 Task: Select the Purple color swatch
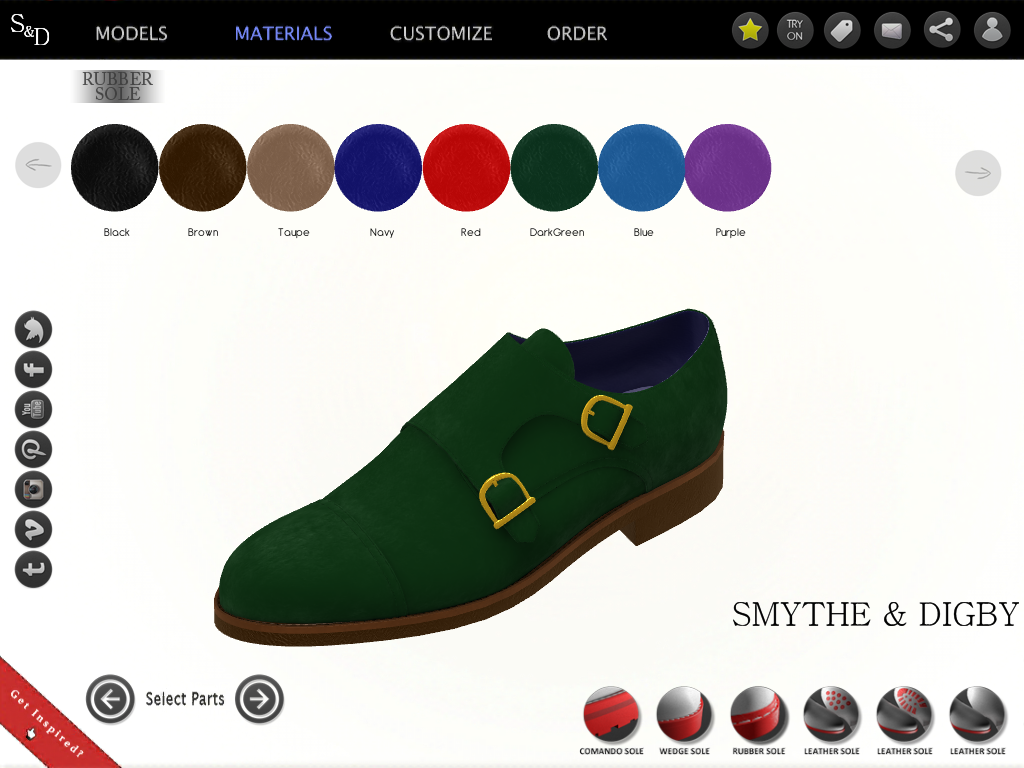click(x=728, y=168)
